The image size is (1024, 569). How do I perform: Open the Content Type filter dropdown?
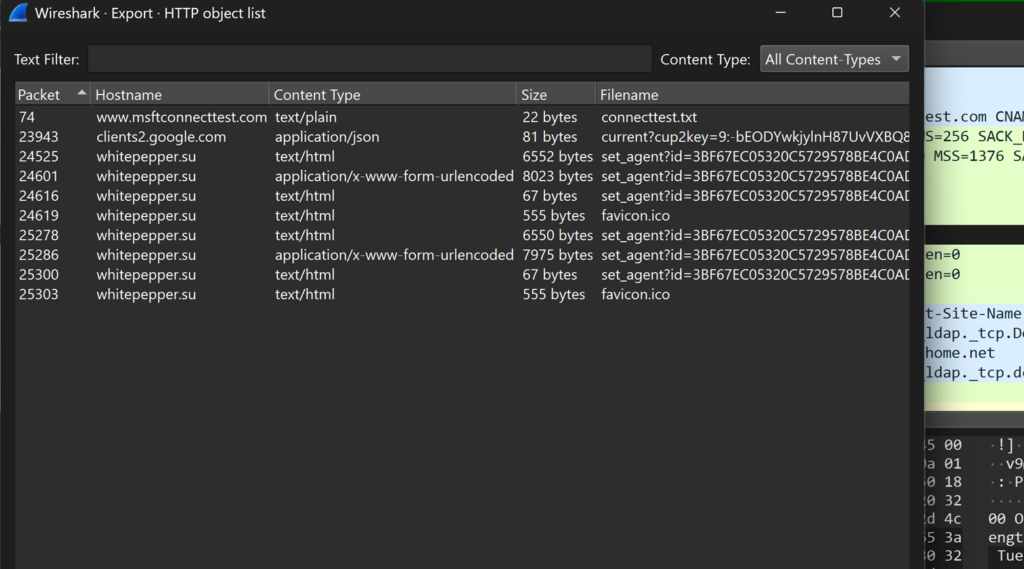(x=834, y=59)
